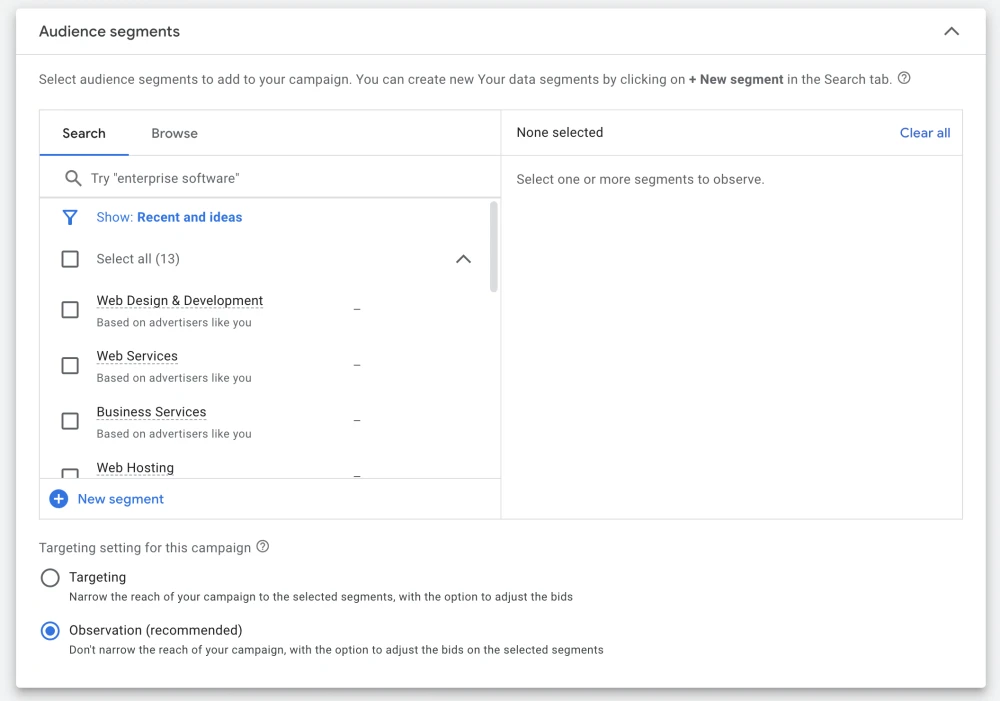This screenshot has width=1000, height=701.
Task: Open help icon next to Targeting setting
Action: pos(263,547)
